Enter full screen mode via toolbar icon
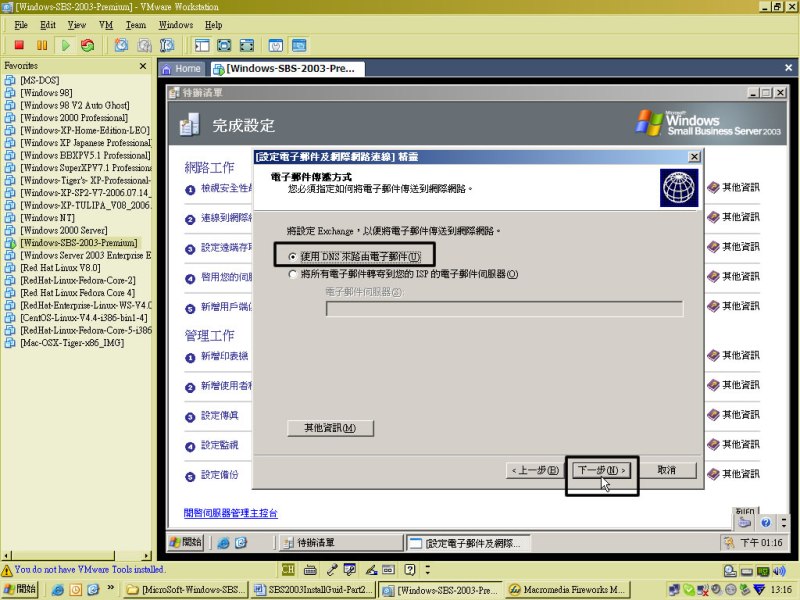 tap(247, 45)
